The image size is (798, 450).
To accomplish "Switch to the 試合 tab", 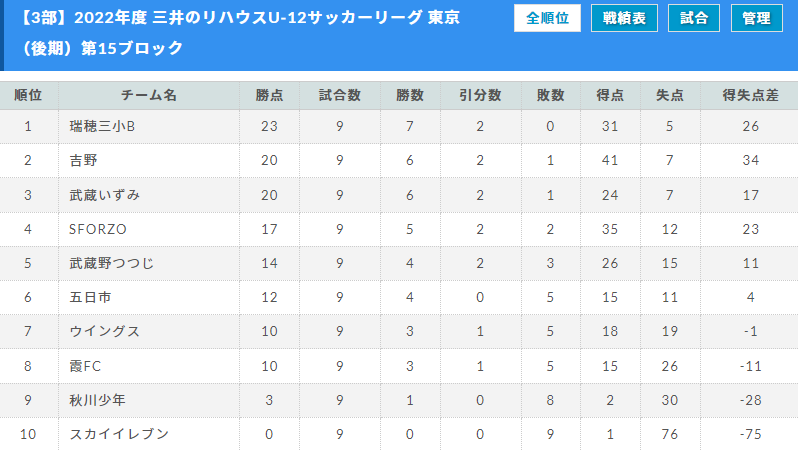I will pos(694,18).
